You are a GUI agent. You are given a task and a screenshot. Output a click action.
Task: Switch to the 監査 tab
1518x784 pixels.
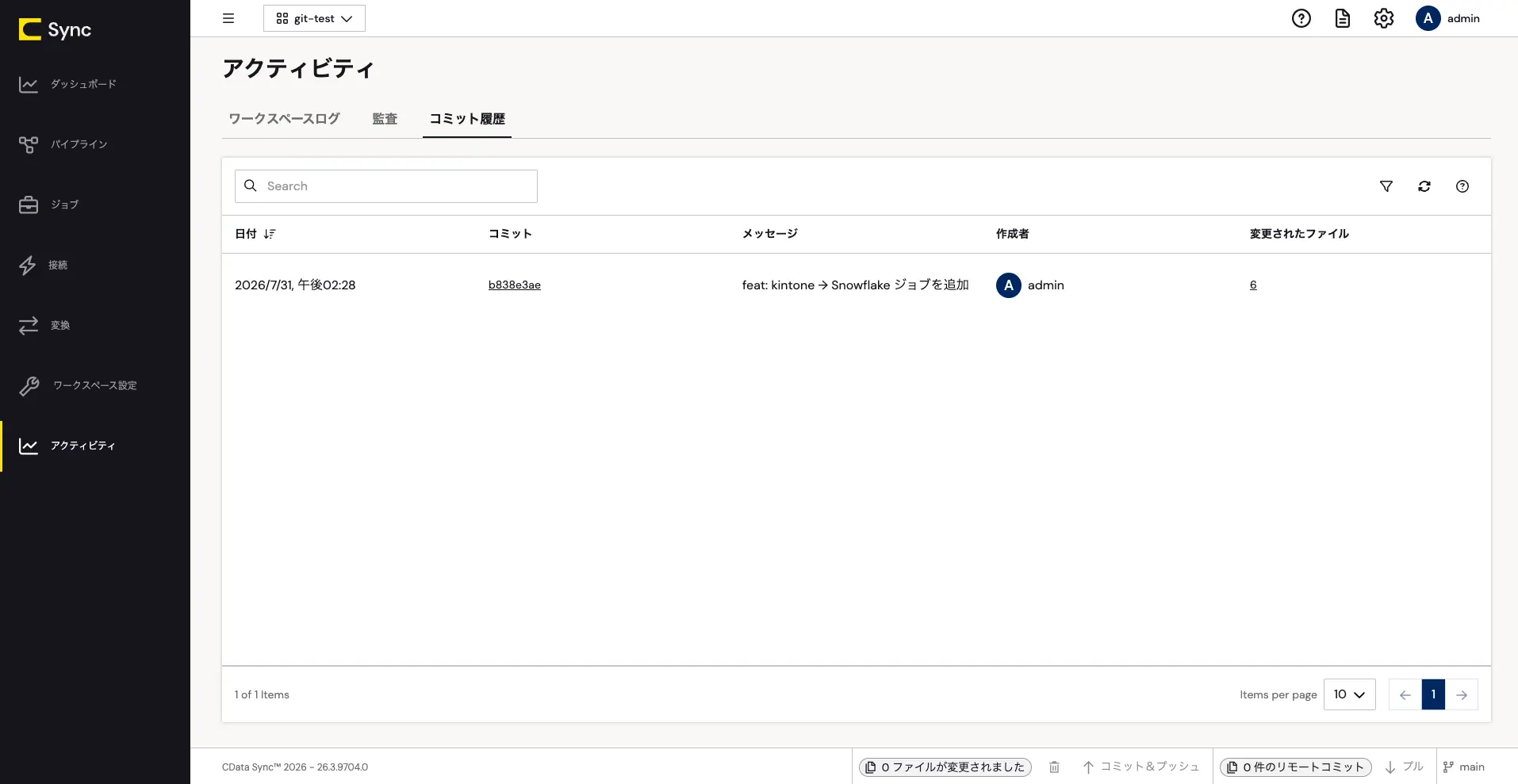pyautogui.click(x=385, y=119)
